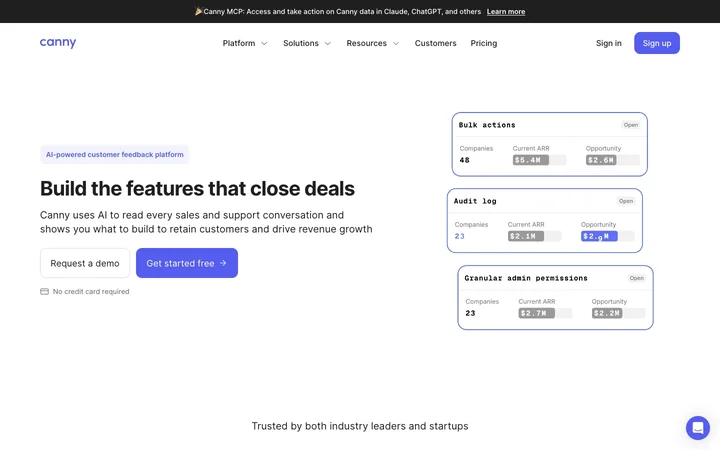Click the credit card icon
Viewport: 720px width, 450px height.
[x=44, y=292]
